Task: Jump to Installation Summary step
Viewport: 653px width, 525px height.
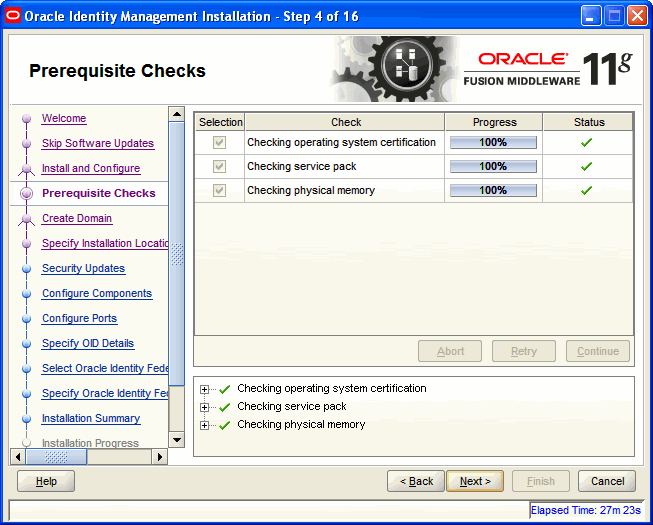Action: click(x=91, y=418)
